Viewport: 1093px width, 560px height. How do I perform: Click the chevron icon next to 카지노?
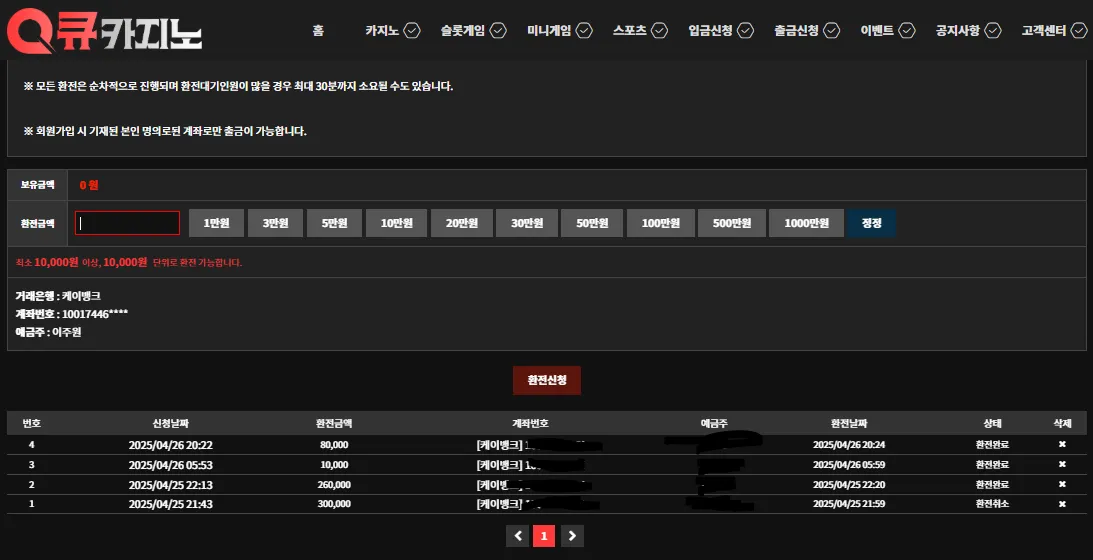coord(412,31)
